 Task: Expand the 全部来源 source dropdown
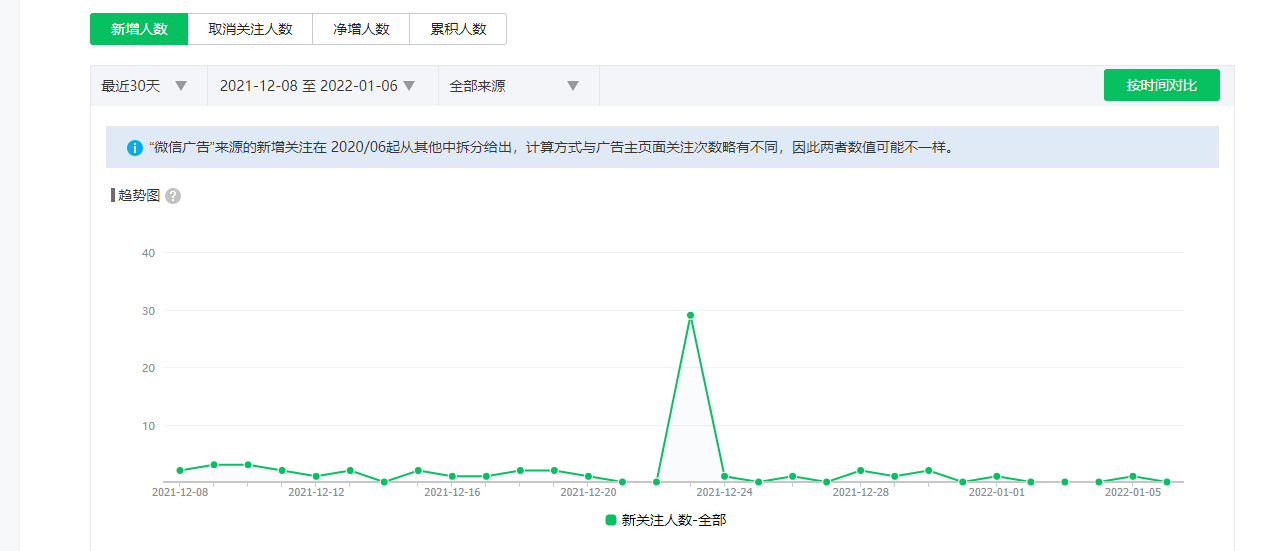(514, 86)
